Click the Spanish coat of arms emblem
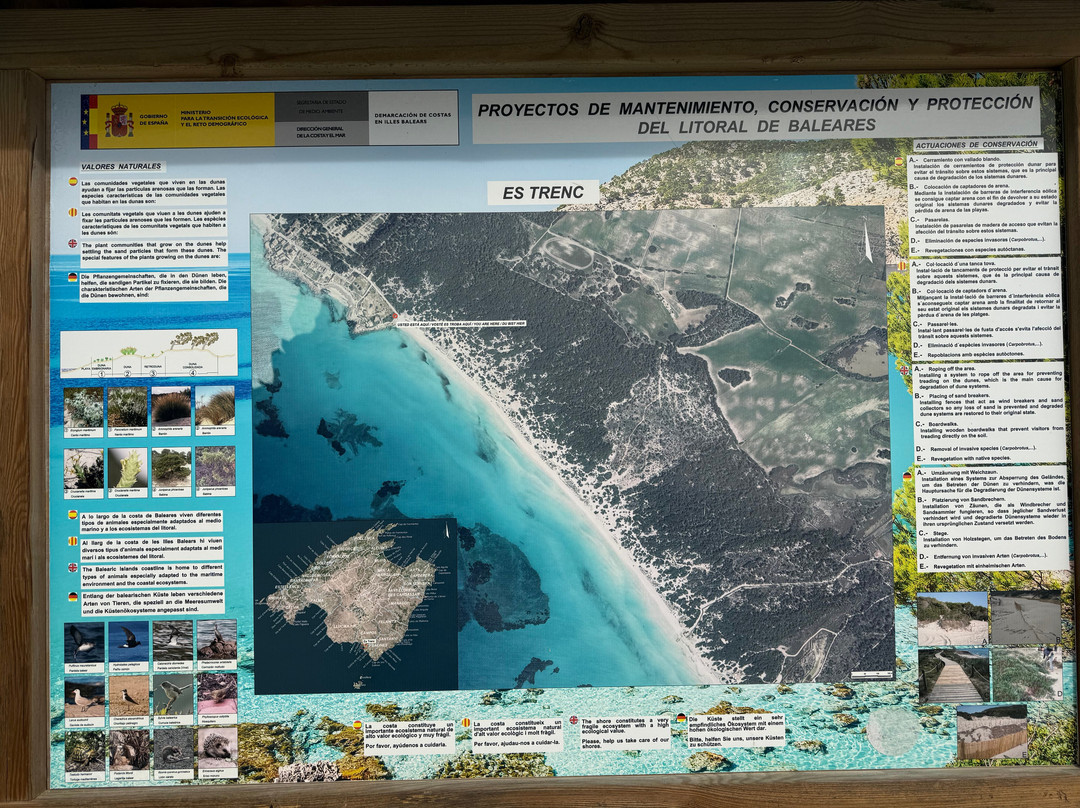The height and width of the screenshot is (808, 1080). tap(119, 121)
